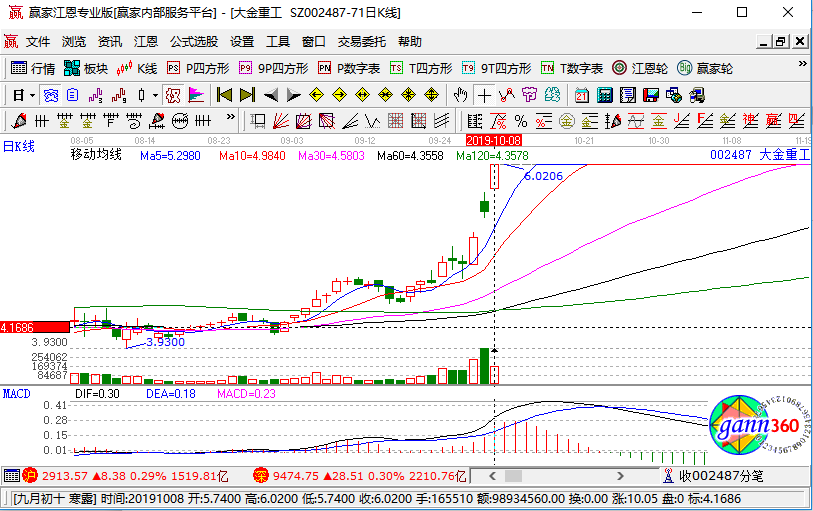Select the hand pan tool
Image resolution: width=813 pixels, height=511 pixels.
click(460, 95)
